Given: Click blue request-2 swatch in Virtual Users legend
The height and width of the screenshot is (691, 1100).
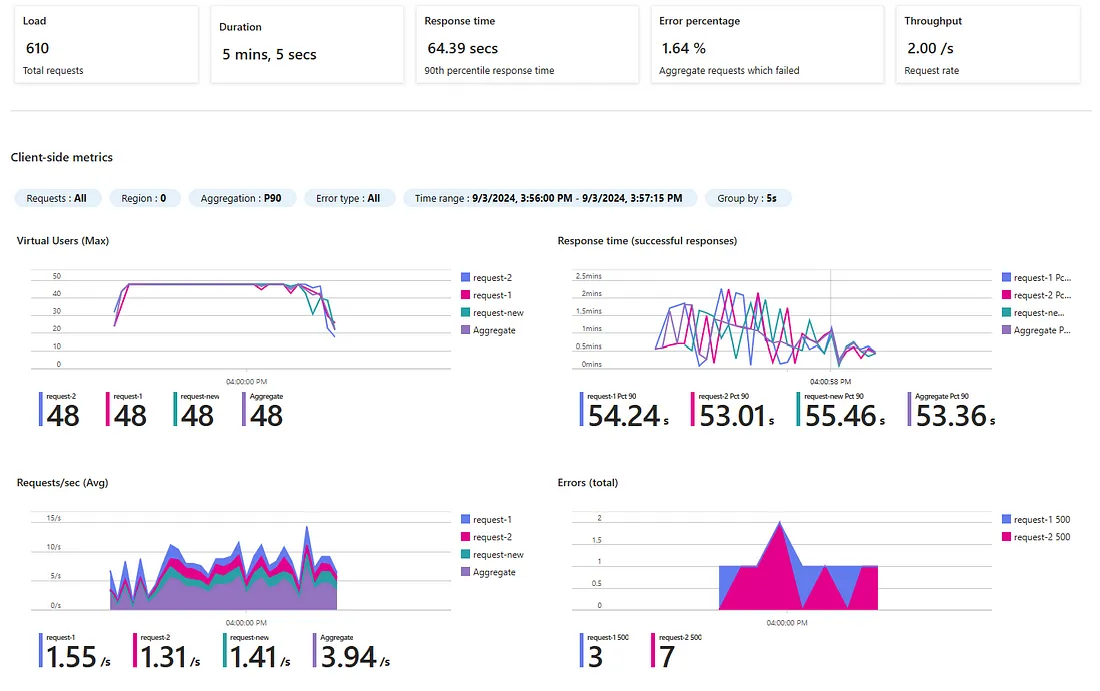Looking at the screenshot, I should click(x=465, y=278).
